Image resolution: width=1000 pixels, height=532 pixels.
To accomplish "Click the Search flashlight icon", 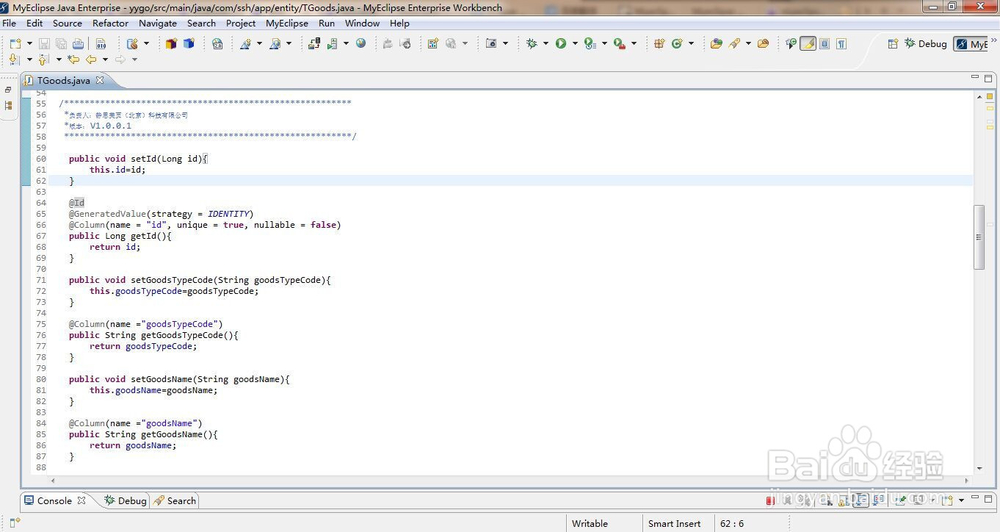I will point(735,43).
